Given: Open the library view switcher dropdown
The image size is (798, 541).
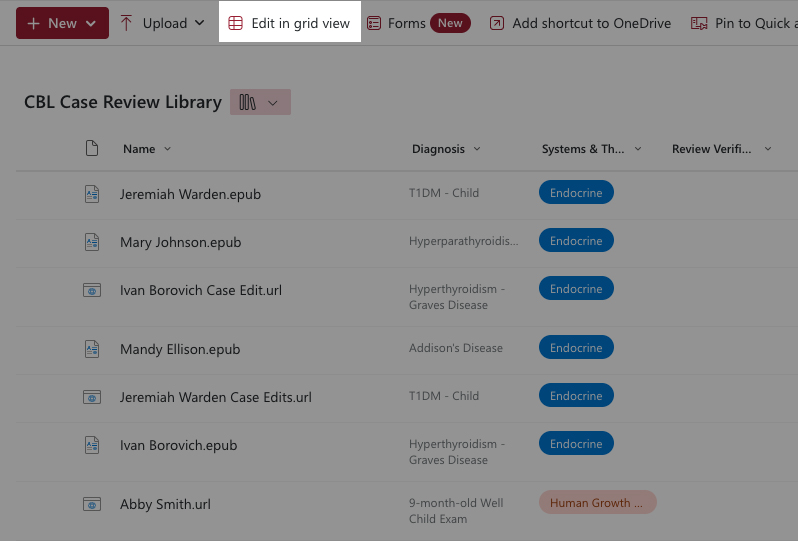Looking at the screenshot, I should click(x=260, y=102).
